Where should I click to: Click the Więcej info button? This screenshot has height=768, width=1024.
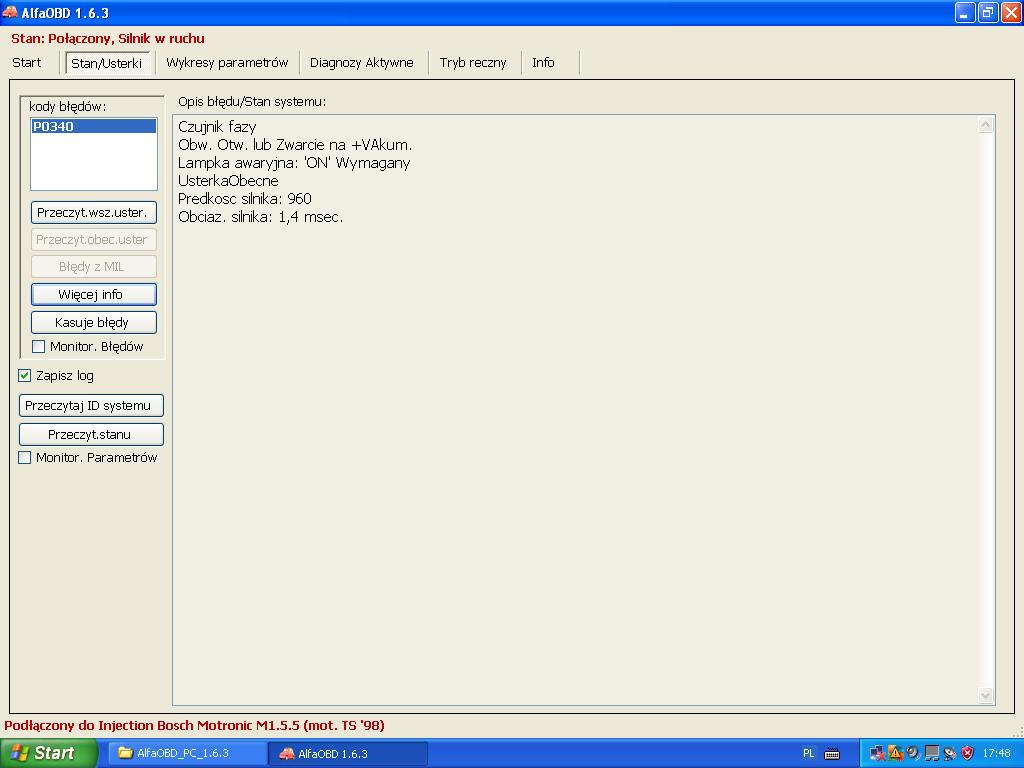pyautogui.click(x=94, y=295)
